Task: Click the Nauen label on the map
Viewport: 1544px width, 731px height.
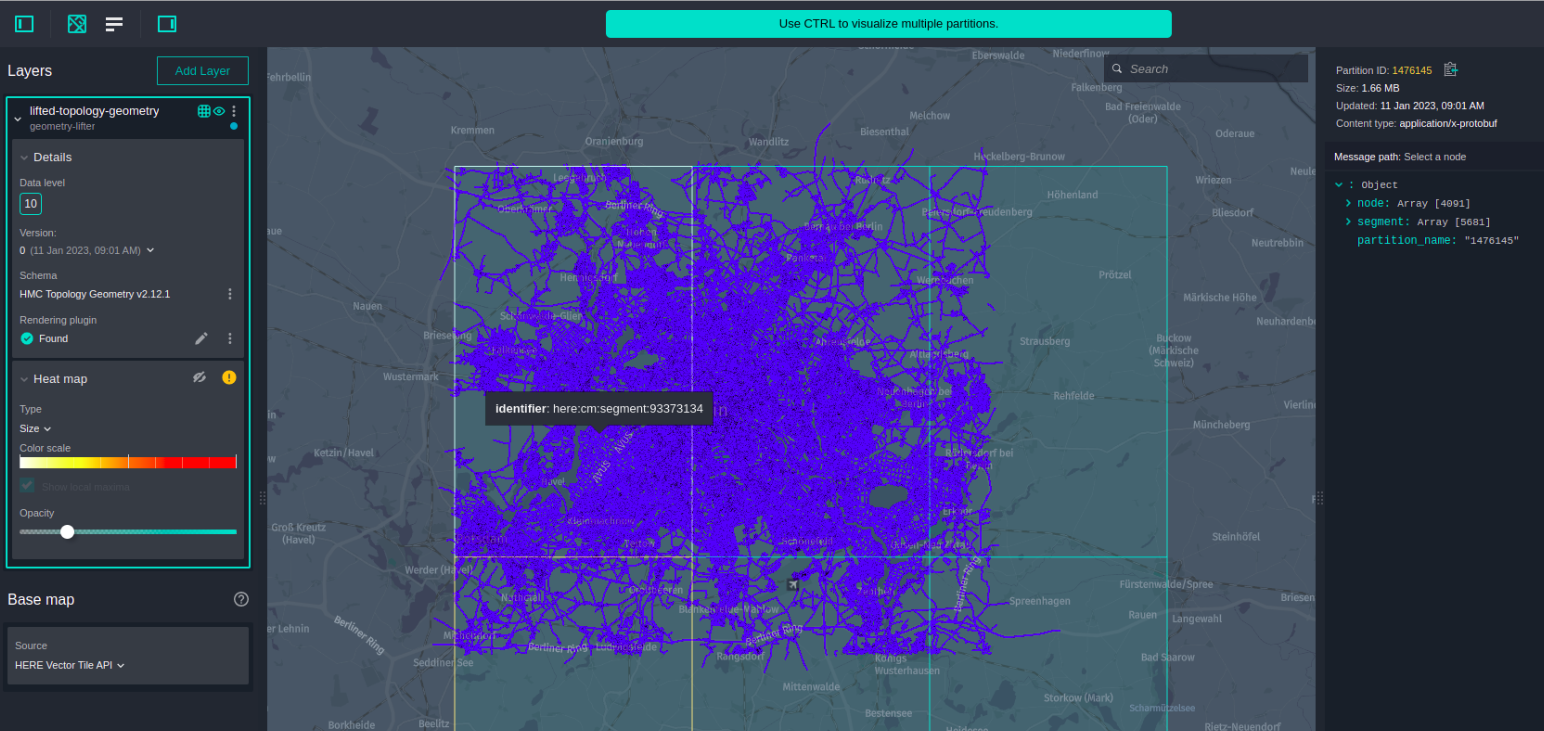Action: pos(367,306)
